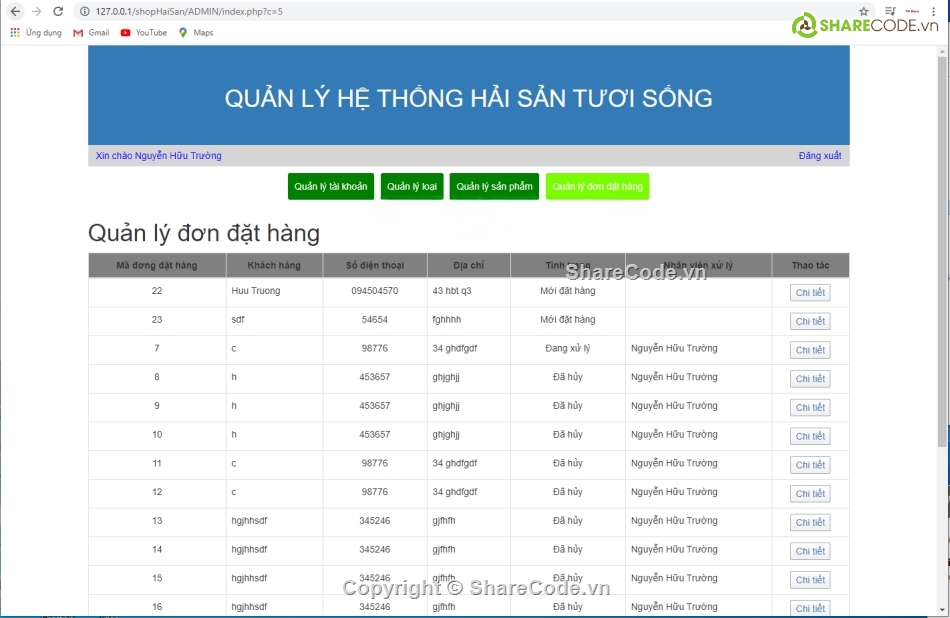Select phone number 54654
950x618 pixels.
coord(375,319)
